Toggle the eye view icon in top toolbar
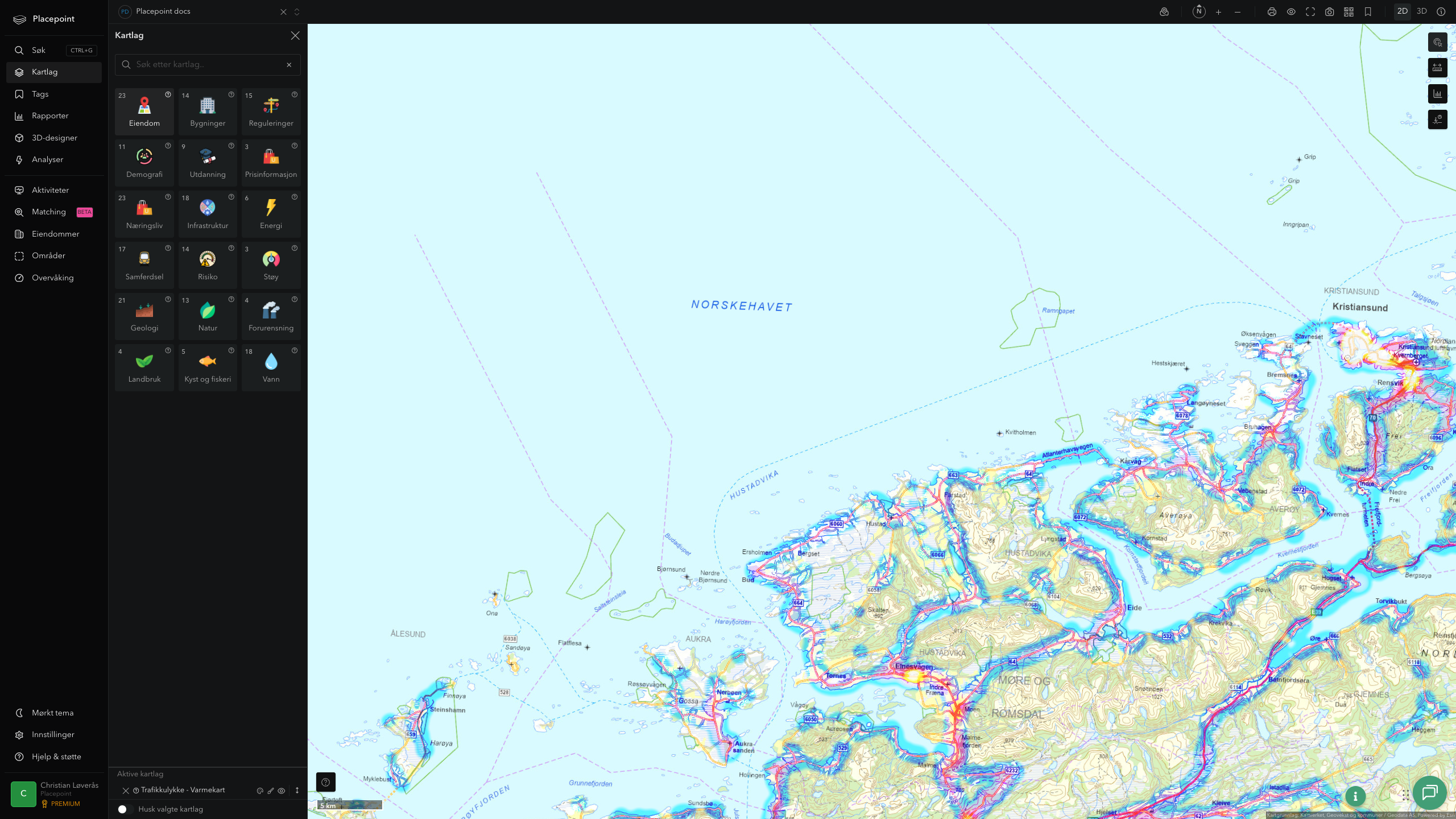1456x819 pixels. pos(1291,12)
